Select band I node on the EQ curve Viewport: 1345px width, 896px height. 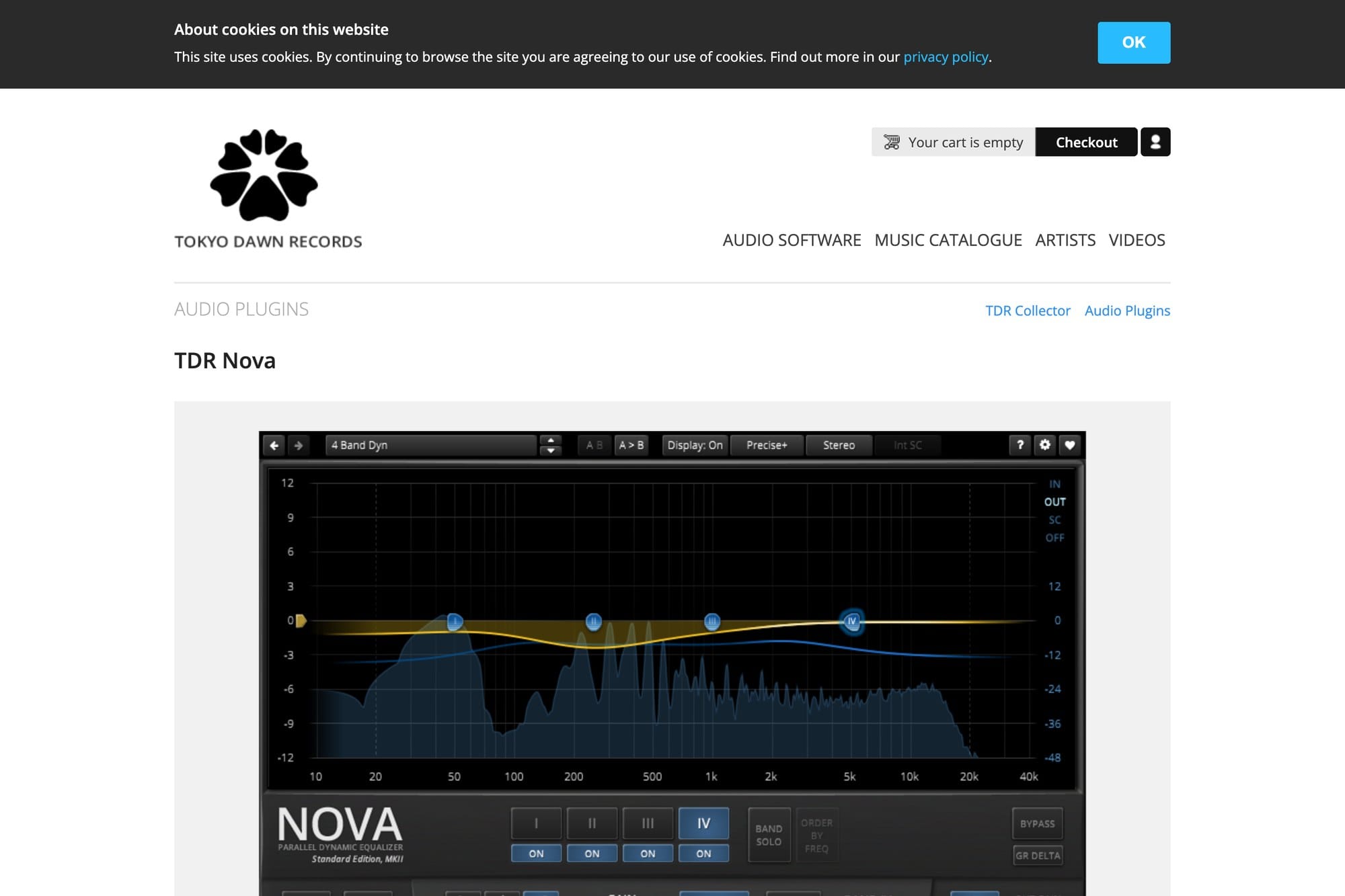point(455,622)
